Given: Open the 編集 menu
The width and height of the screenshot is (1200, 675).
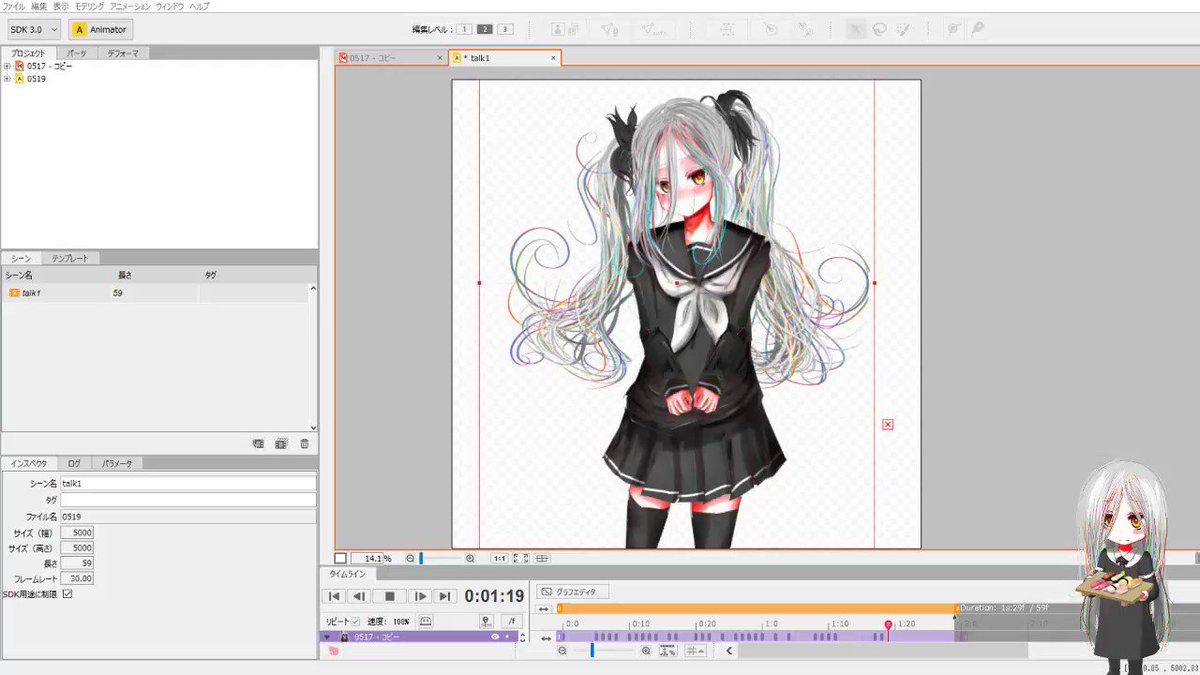Looking at the screenshot, I should click(x=39, y=6).
